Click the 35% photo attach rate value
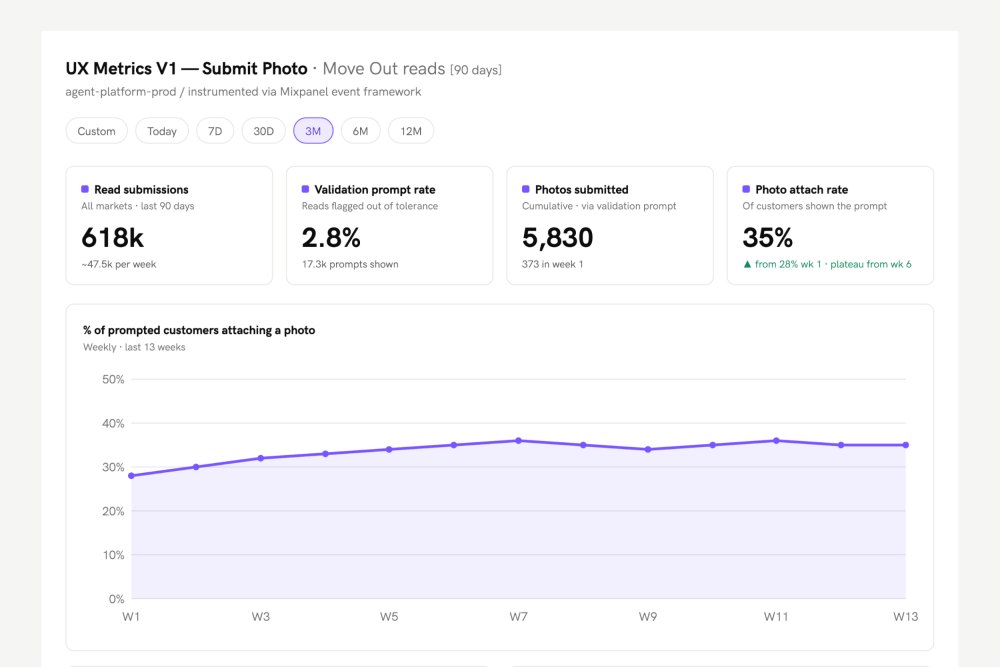This screenshot has height=667, width=1000. click(767, 238)
